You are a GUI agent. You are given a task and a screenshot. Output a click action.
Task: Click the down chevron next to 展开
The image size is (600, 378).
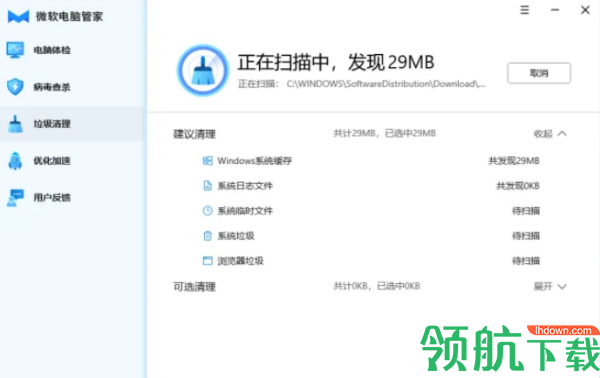pos(562,287)
